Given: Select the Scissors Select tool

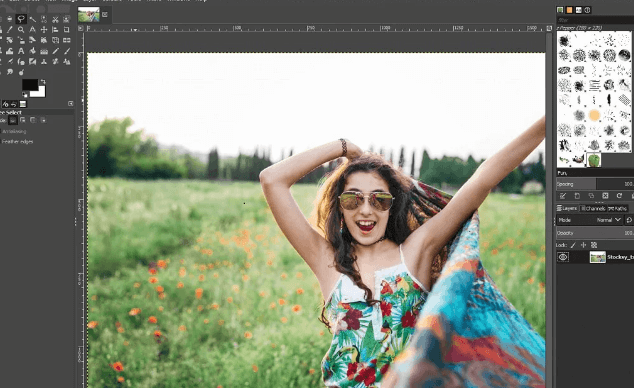Looking at the screenshot, I should (x=55, y=19).
